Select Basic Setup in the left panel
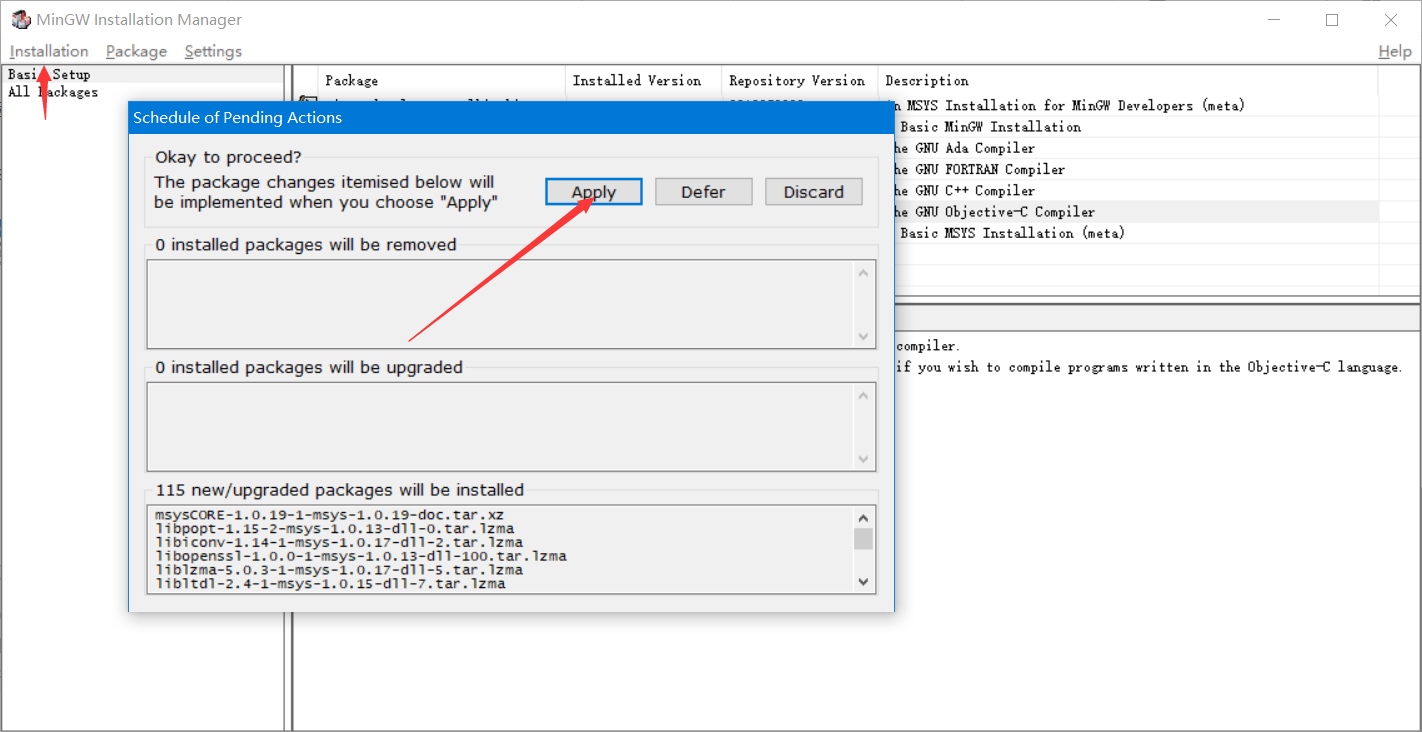The height and width of the screenshot is (732, 1422). pos(49,74)
